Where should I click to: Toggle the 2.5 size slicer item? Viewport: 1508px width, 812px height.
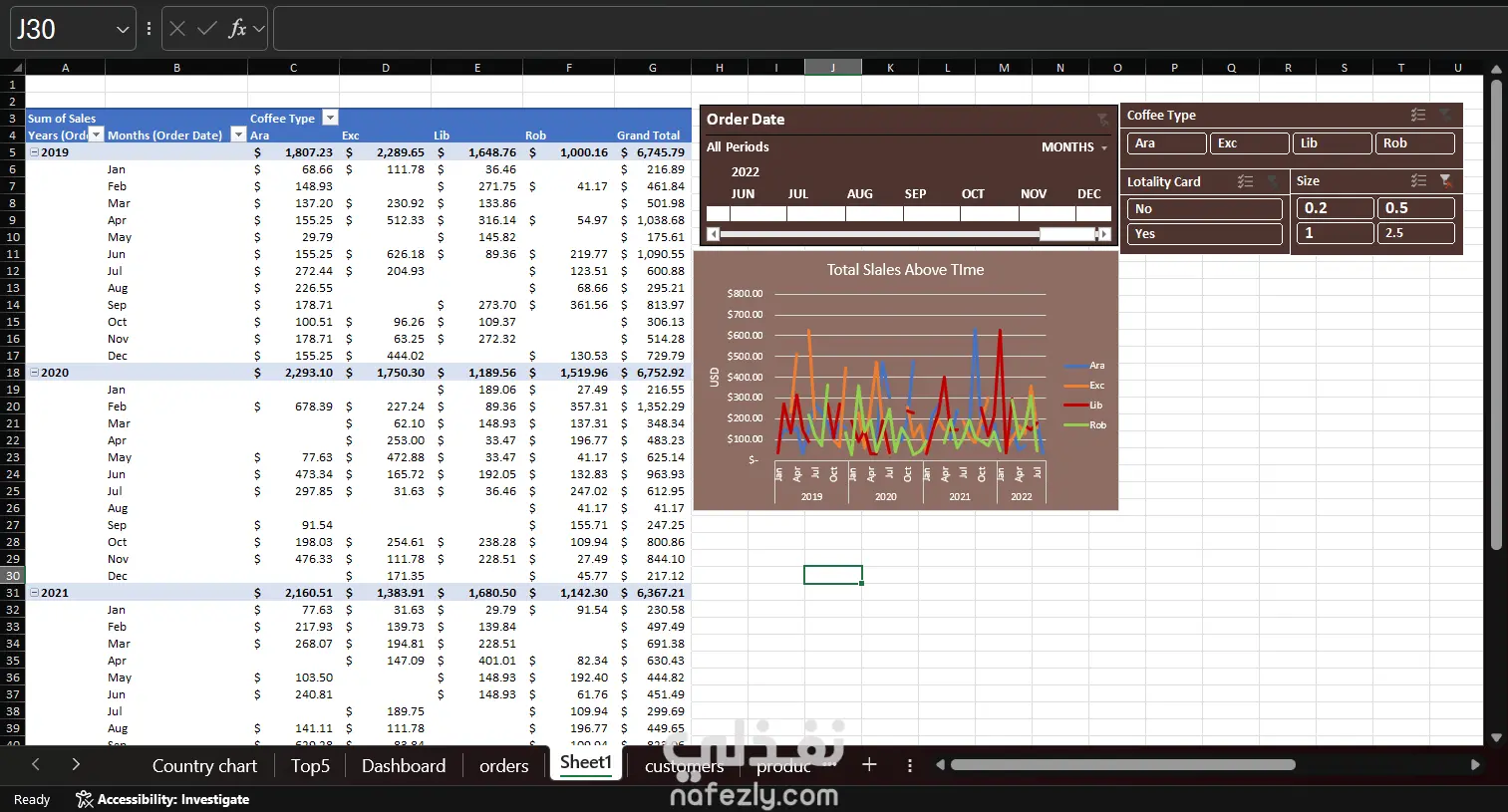(1415, 233)
